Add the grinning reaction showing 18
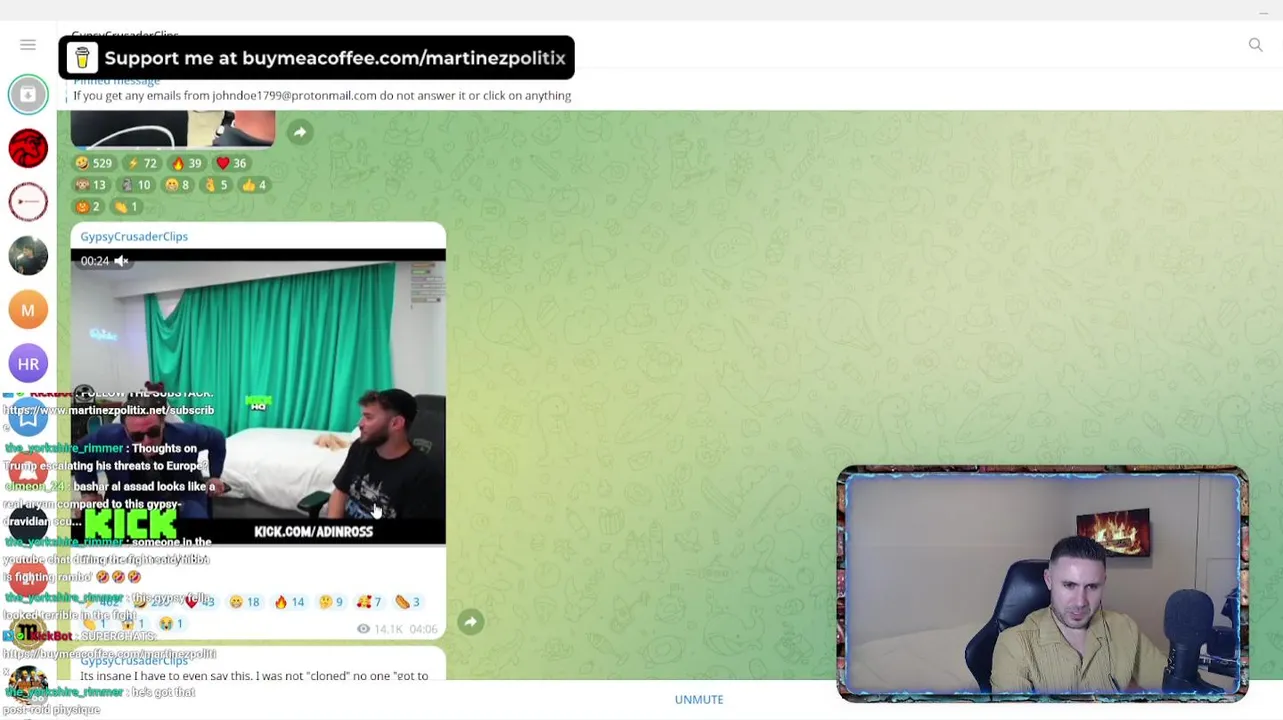 pos(244,602)
